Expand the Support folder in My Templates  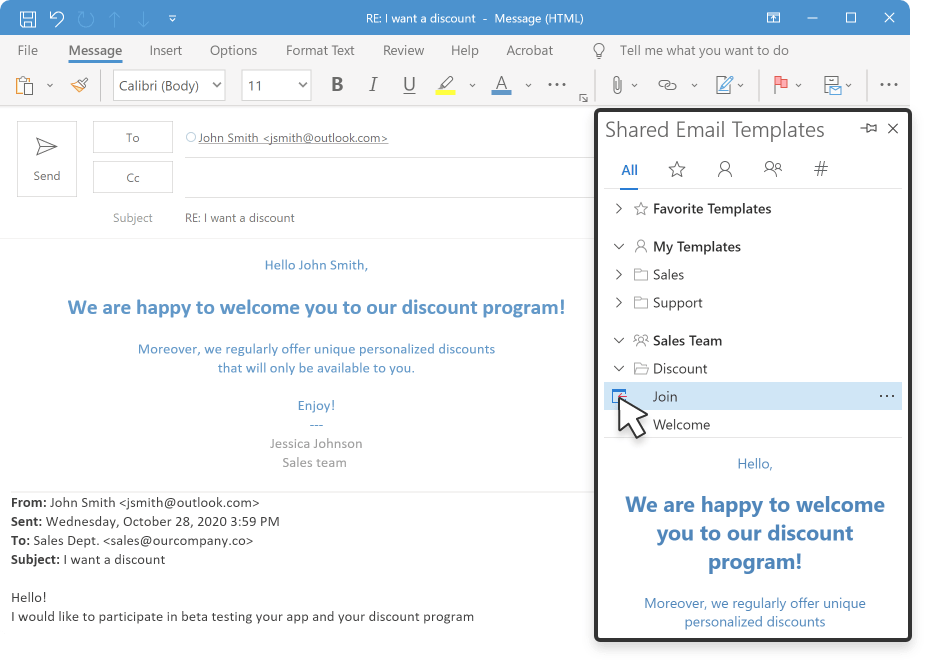(619, 303)
